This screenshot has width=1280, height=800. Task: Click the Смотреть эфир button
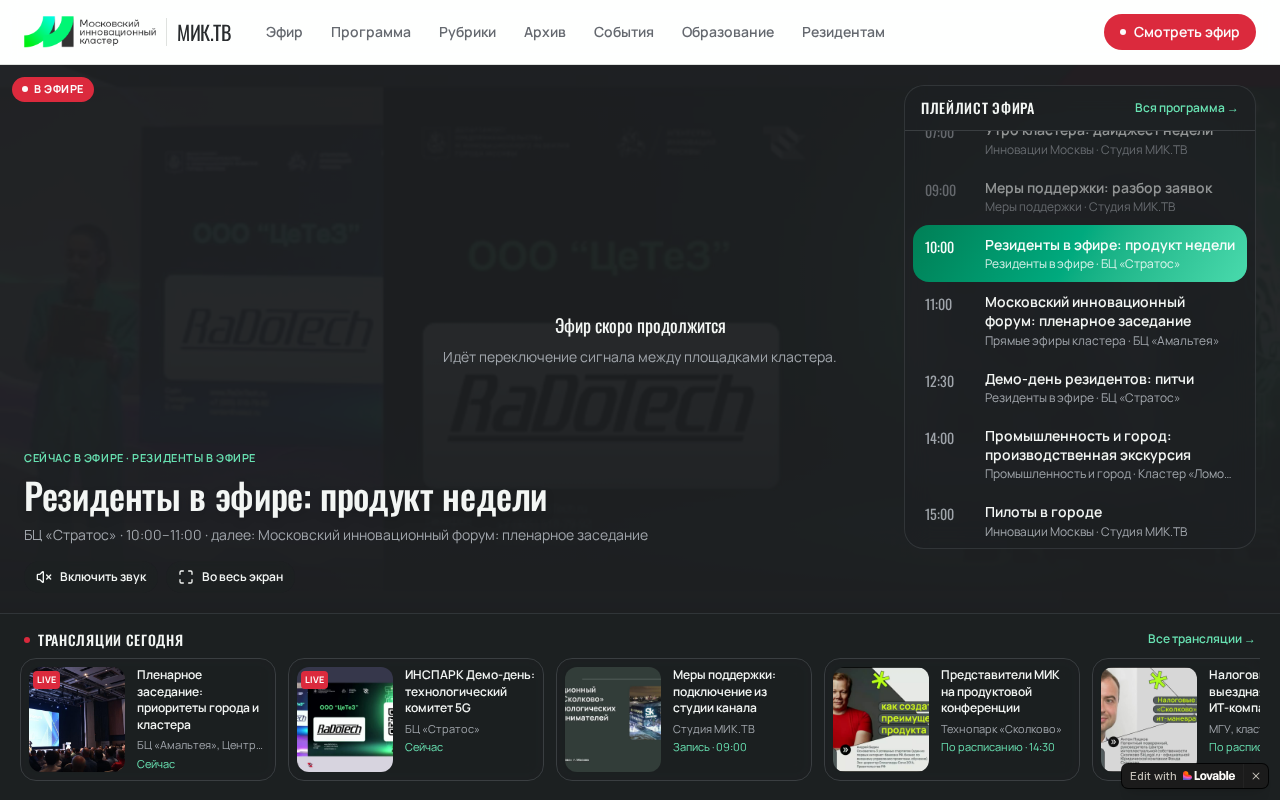(x=1180, y=32)
